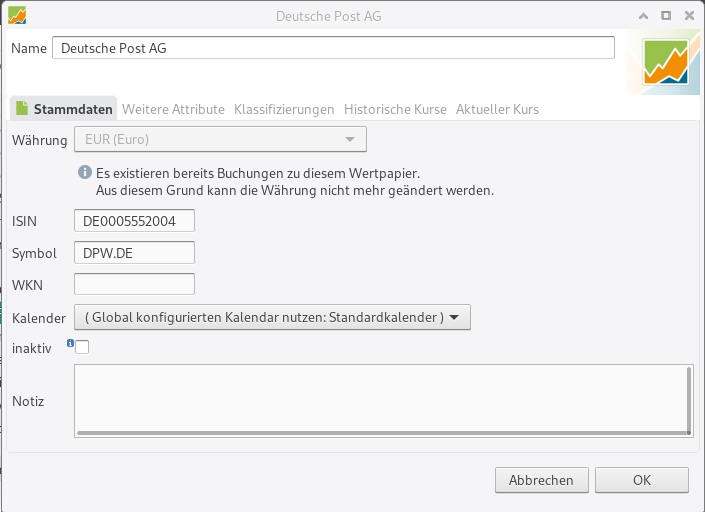The width and height of the screenshot is (705, 512).
Task: Click into the ISIN field DE0005552004
Action: click(x=134, y=221)
